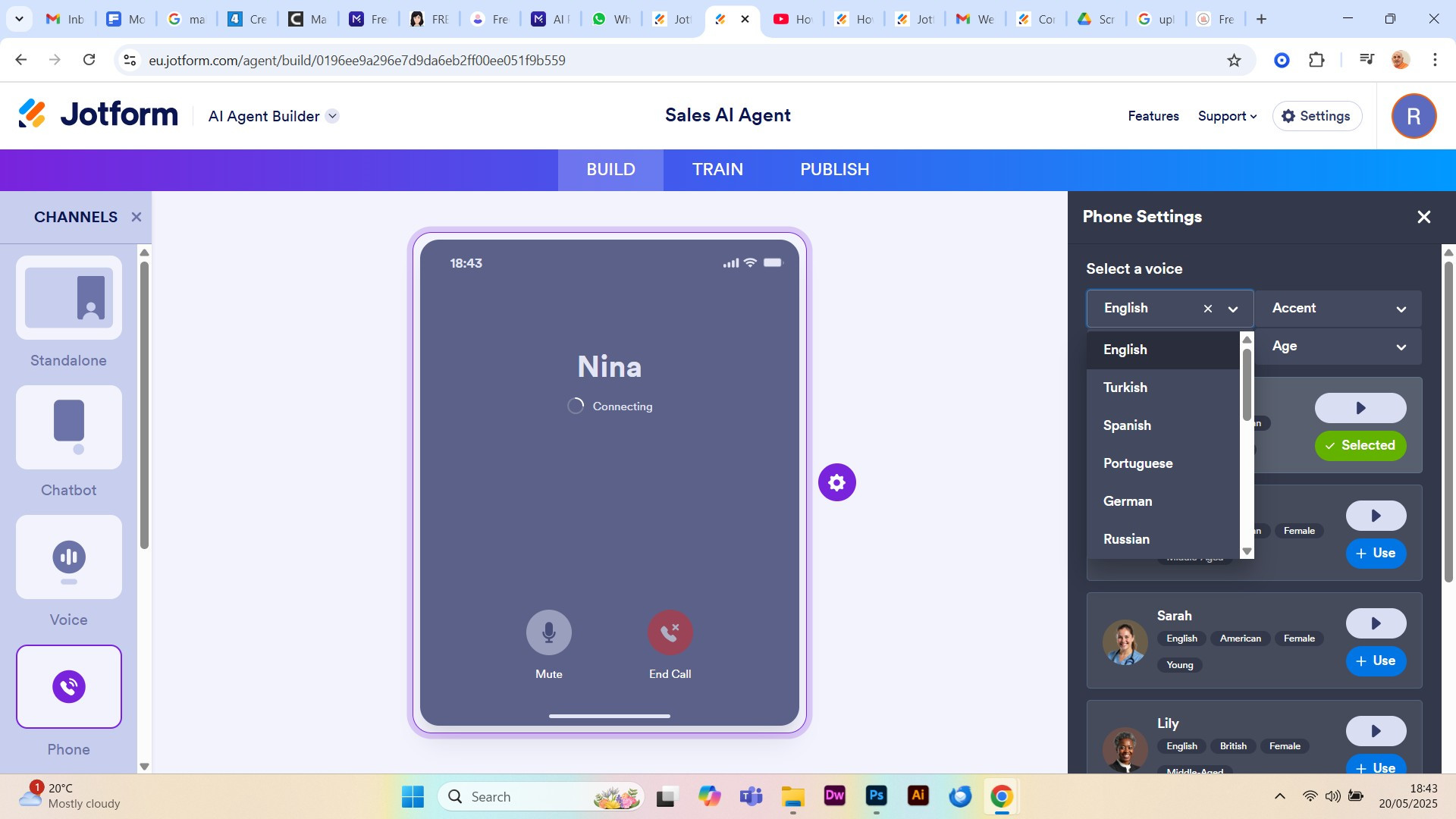1456x819 pixels.
Task: Select the Voice channel icon
Action: click(x=69, y=557)
